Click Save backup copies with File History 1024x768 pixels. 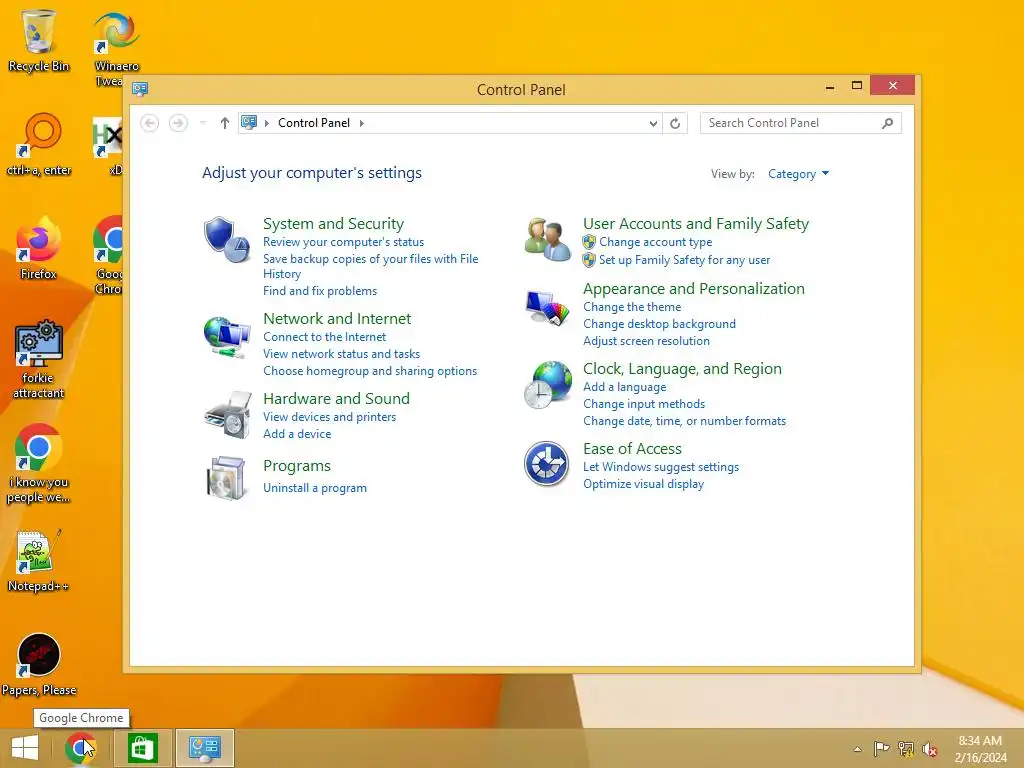pos(370,266)
